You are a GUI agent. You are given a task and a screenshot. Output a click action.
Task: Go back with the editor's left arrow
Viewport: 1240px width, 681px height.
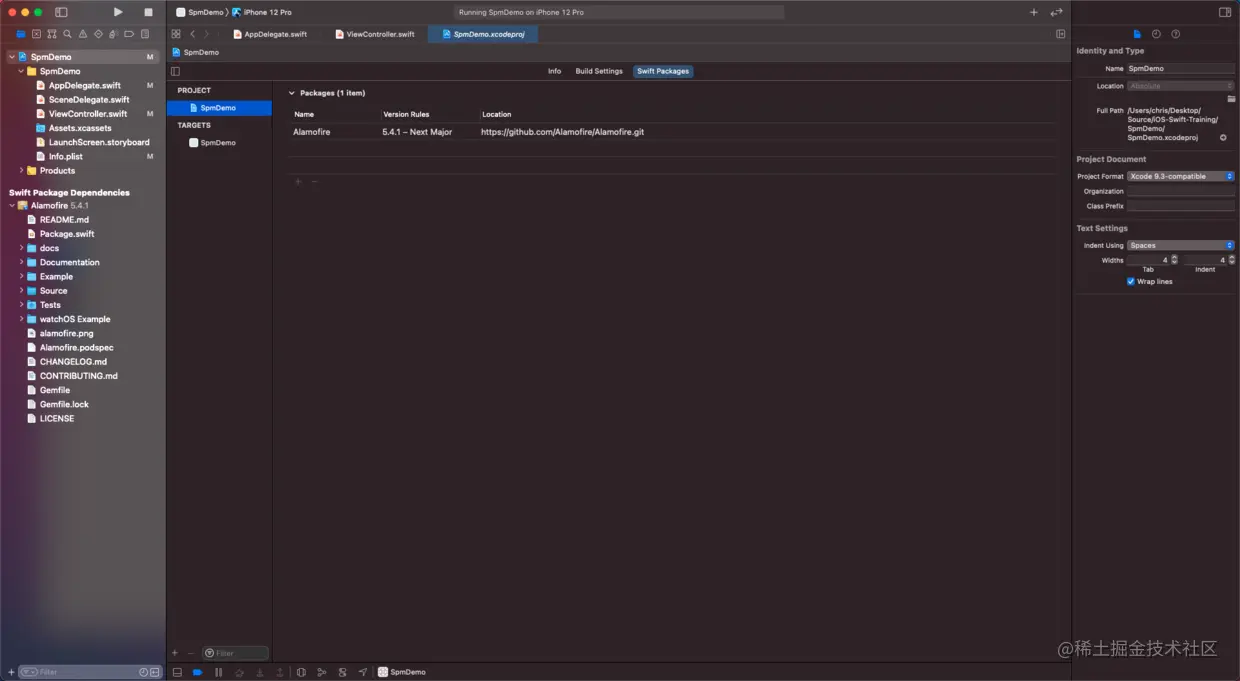click(193, 34)
